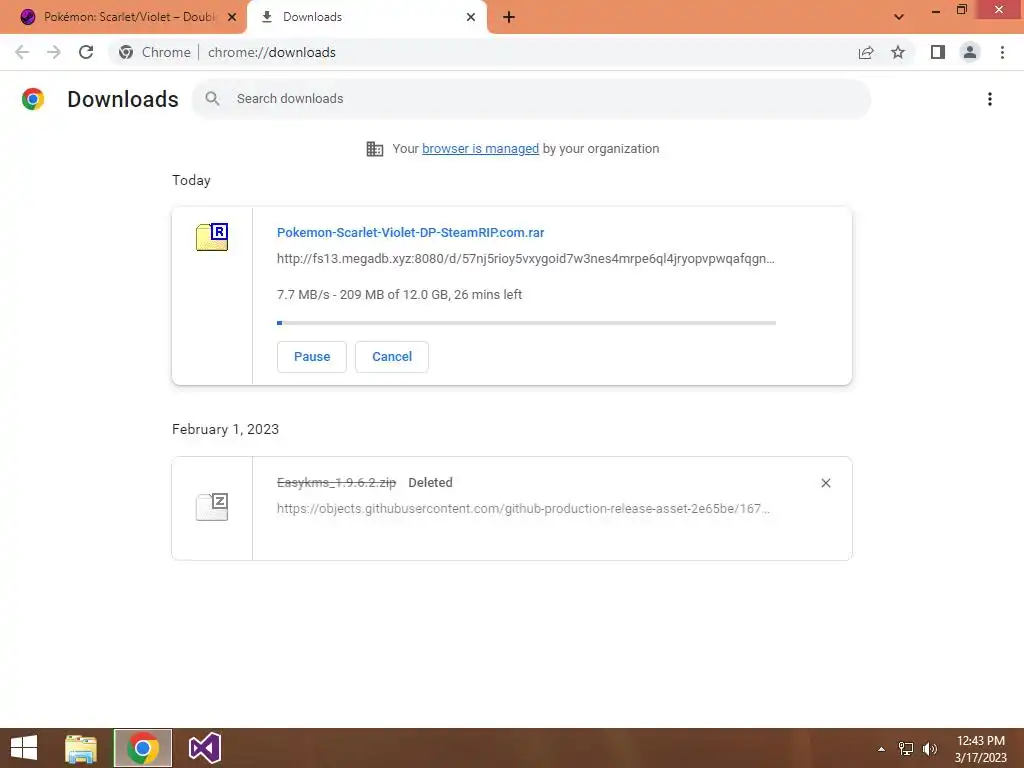The width and height of the screenshot is (1024, 768).
Task: Click the 'Today' date heading
Action: click(x=191, y=180)
